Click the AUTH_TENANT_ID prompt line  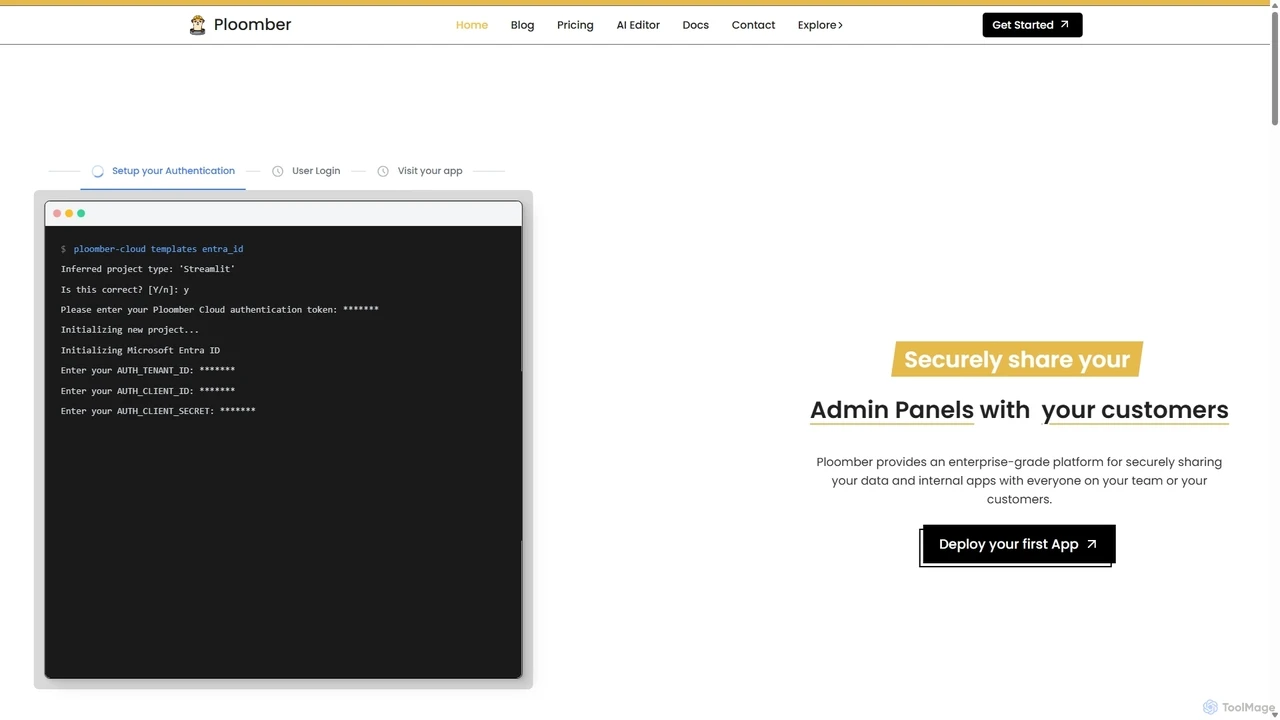(x=148, y=371)
